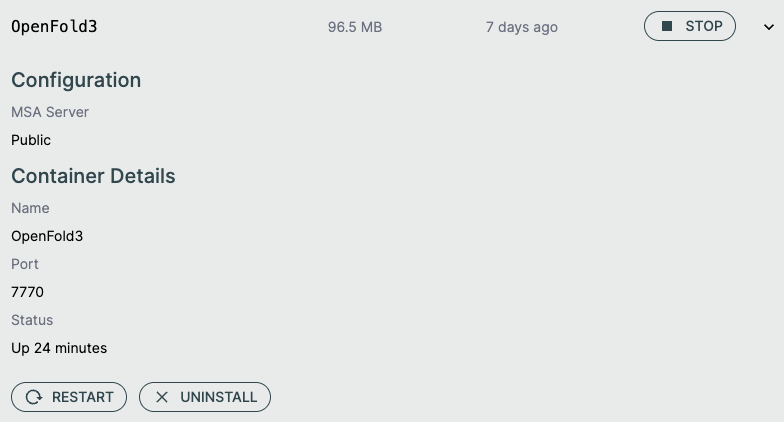Image resolution: width=784 pixels, height=422 pixels.
Task: Click the X icon beside Uninstall
Action: pyautogui.click(x=162, y=397)
